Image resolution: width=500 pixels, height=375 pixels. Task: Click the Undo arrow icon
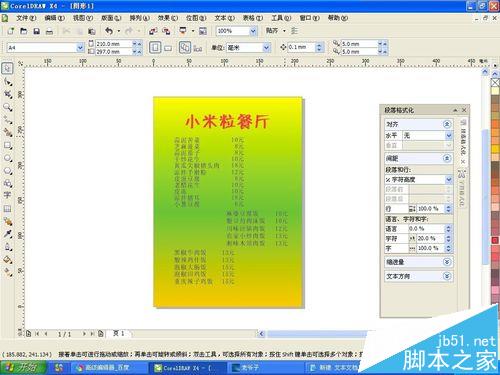pyautogui.click(x=109, y=31)
